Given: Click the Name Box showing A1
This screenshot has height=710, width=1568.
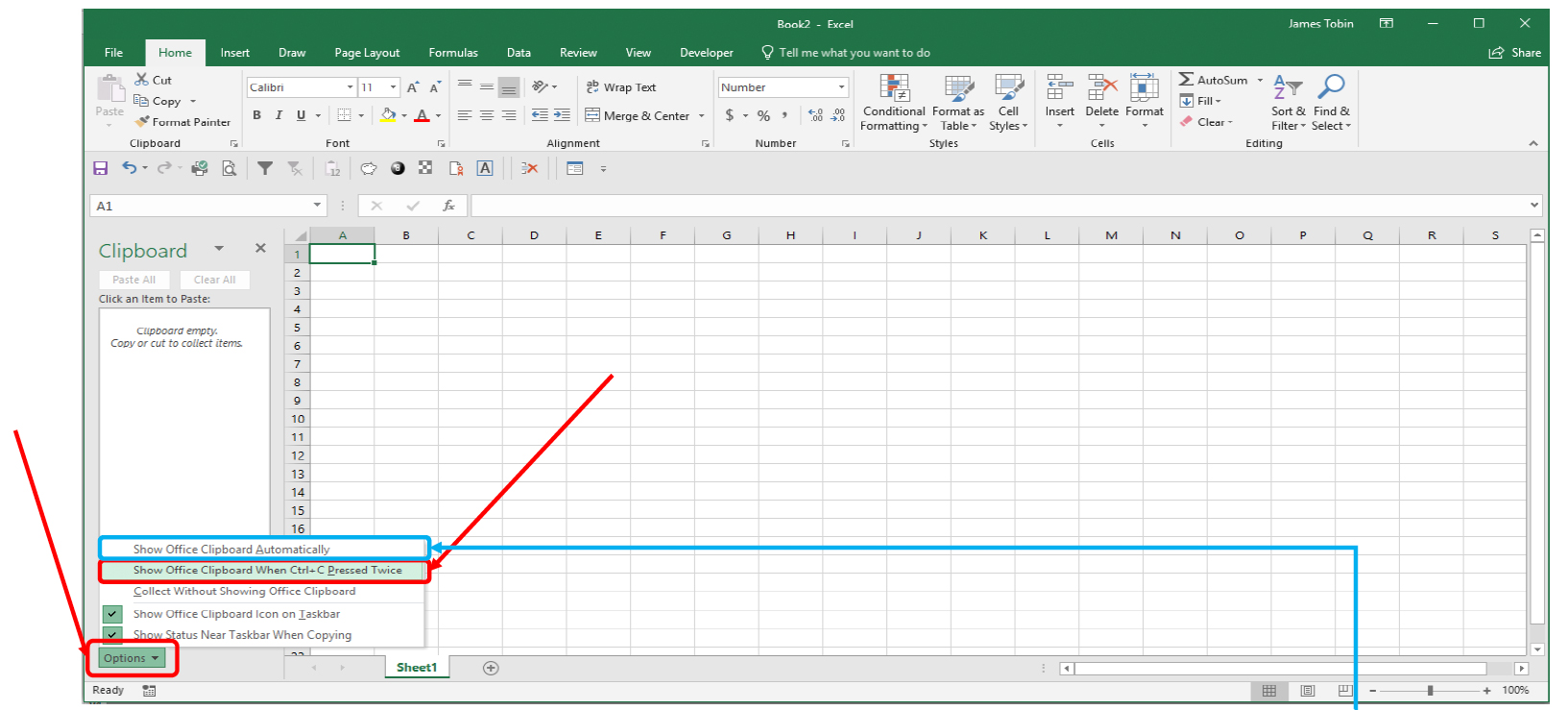Looking at the screenshot, I should [208, 206].
